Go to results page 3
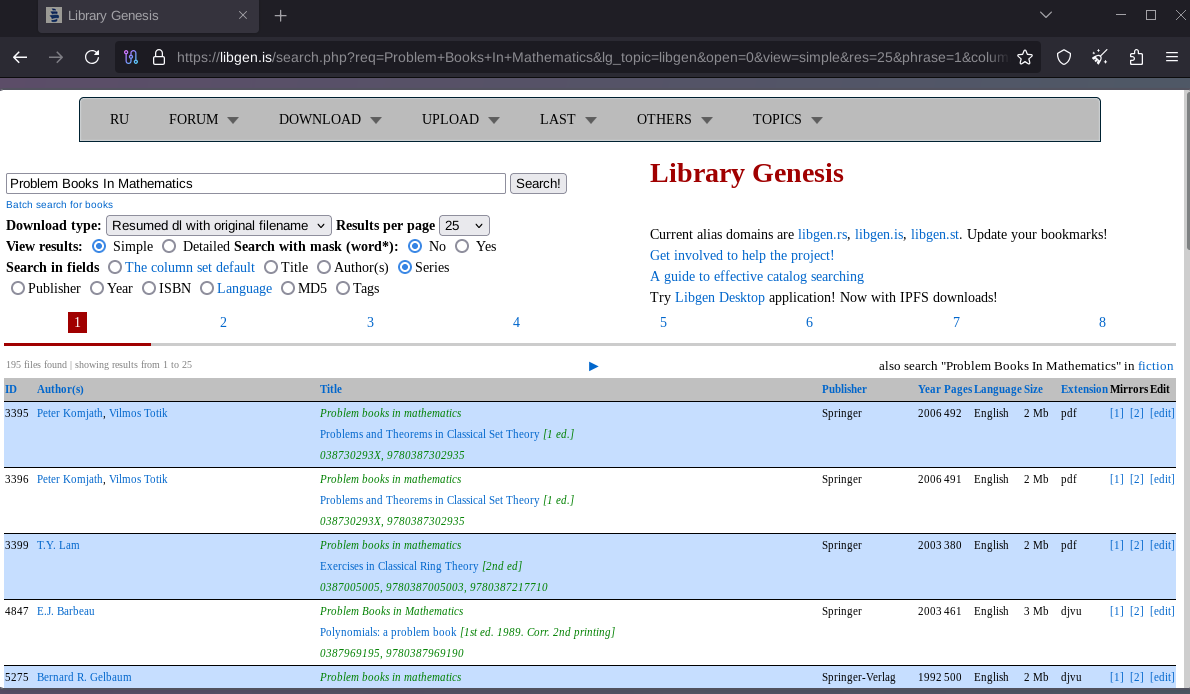The height and width of the screenshot is (694, 1190). [x=370, y=323]
